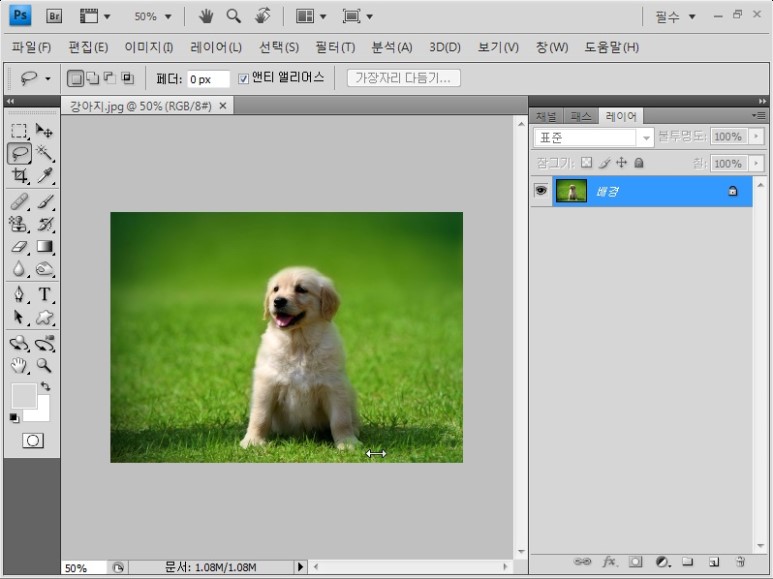Select the Crop tool
773x579 pixels.
click(19, 176)
